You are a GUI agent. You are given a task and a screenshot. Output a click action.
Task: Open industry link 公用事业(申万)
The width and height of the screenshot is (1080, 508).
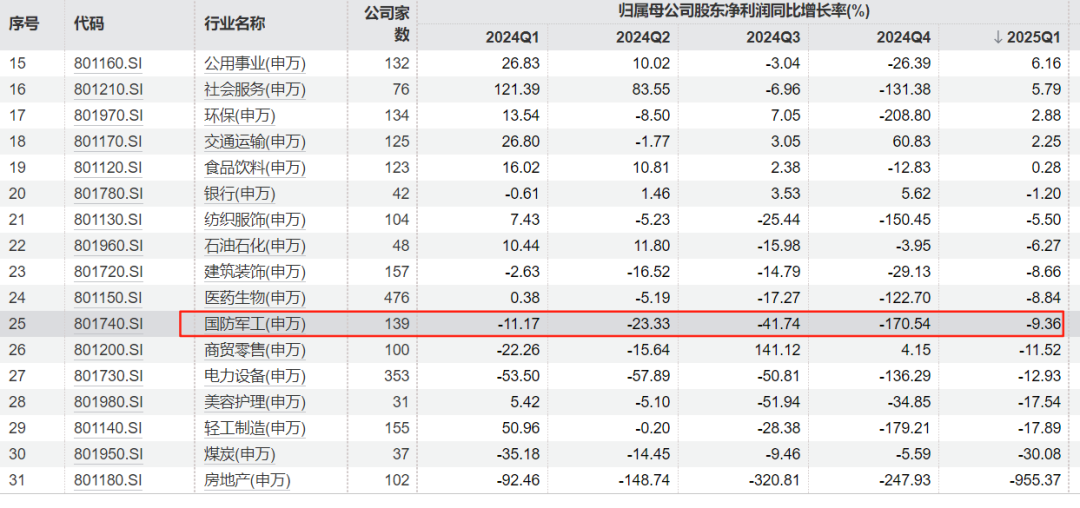tap(254, 64)
